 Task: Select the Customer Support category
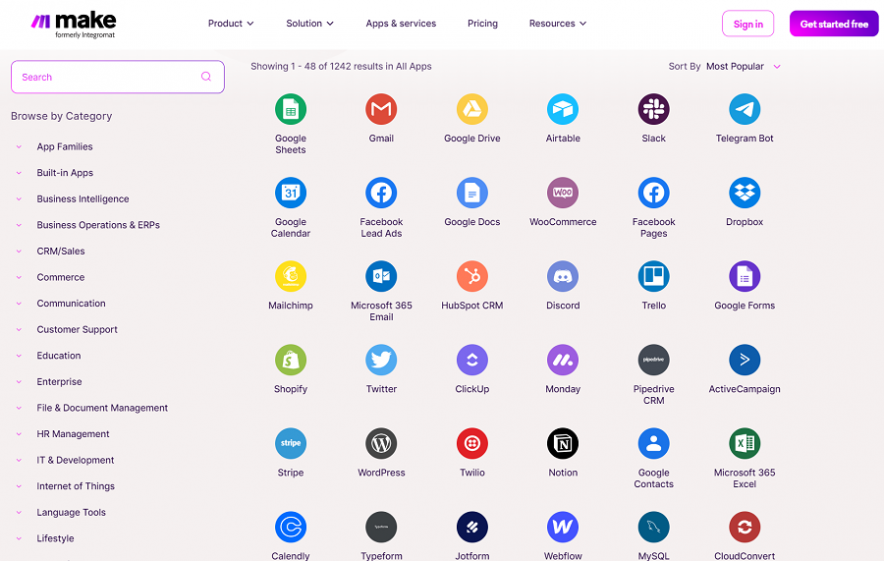click(x=77, y=329)
